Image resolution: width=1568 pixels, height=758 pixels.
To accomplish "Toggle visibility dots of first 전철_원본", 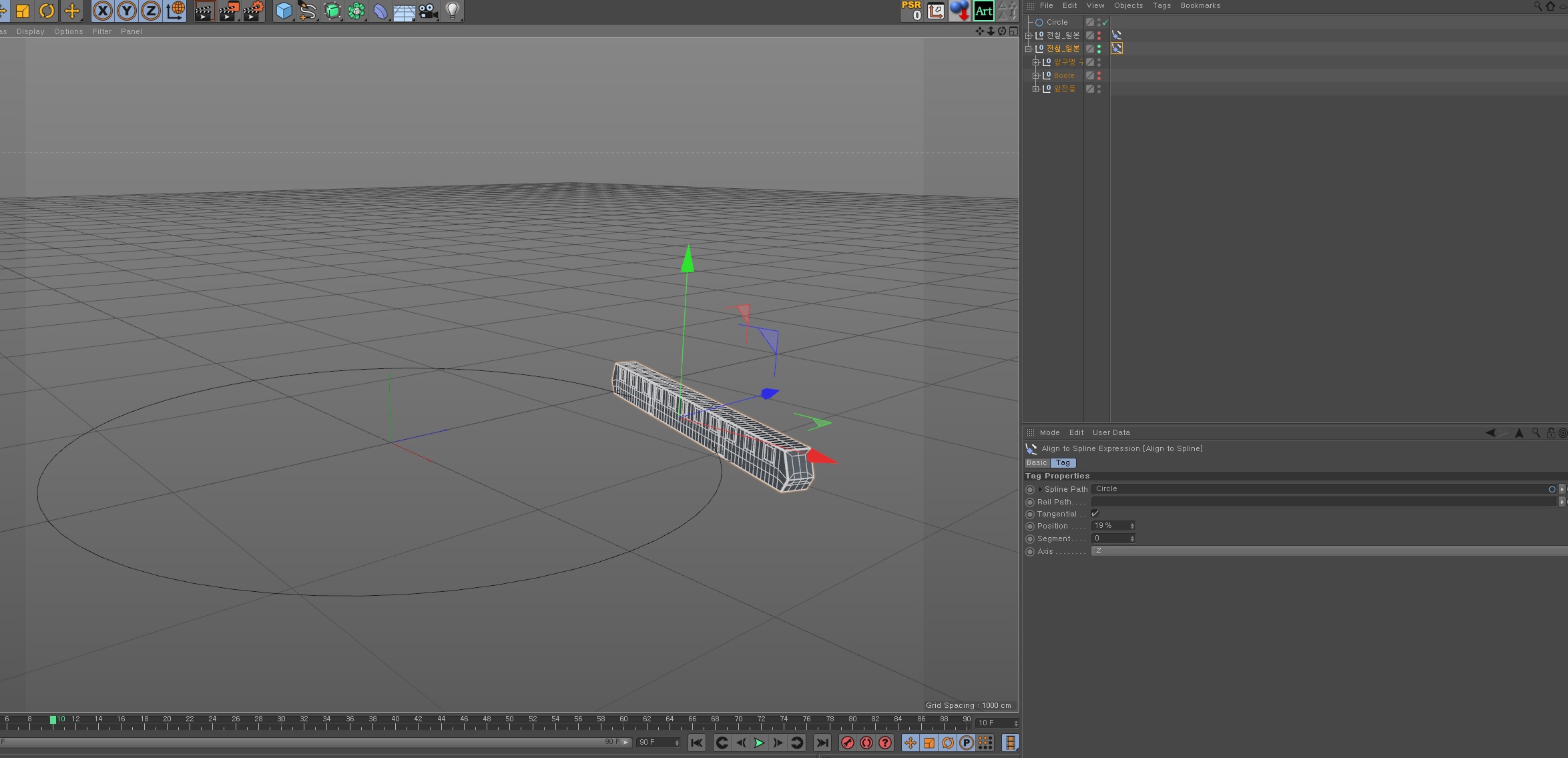I will point(1099,35).
